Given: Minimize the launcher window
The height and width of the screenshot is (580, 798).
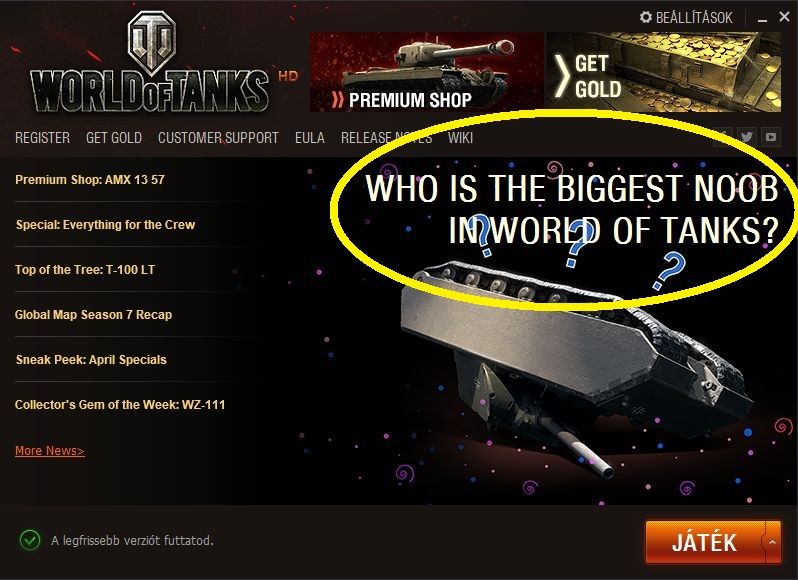Looking at the screenshot, I should pos(762,19).
